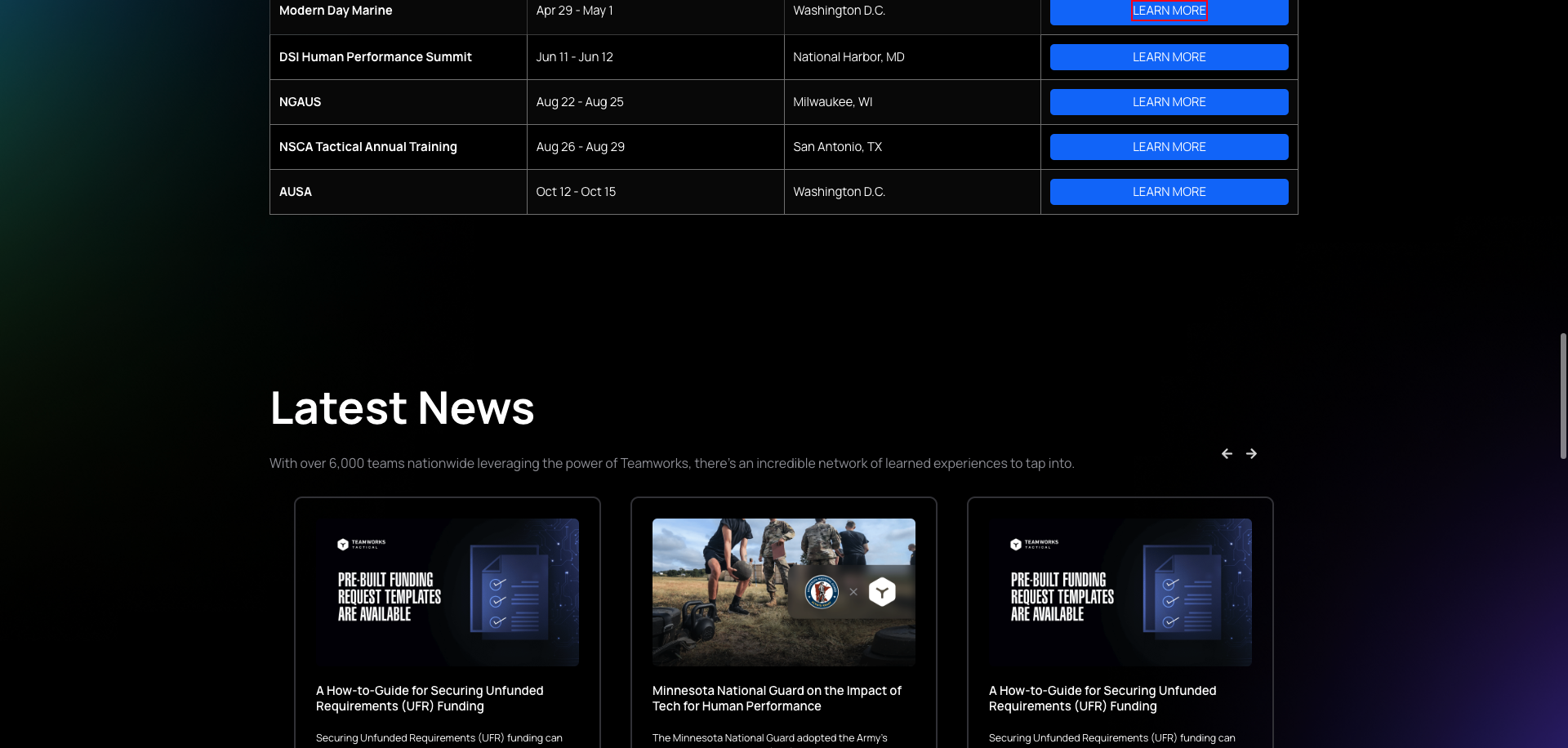Viewport: 1568px width, 748px height.
Task: Click the Teamworks hexagon logo on Minnesota card
Action: [x=881, y=592]
